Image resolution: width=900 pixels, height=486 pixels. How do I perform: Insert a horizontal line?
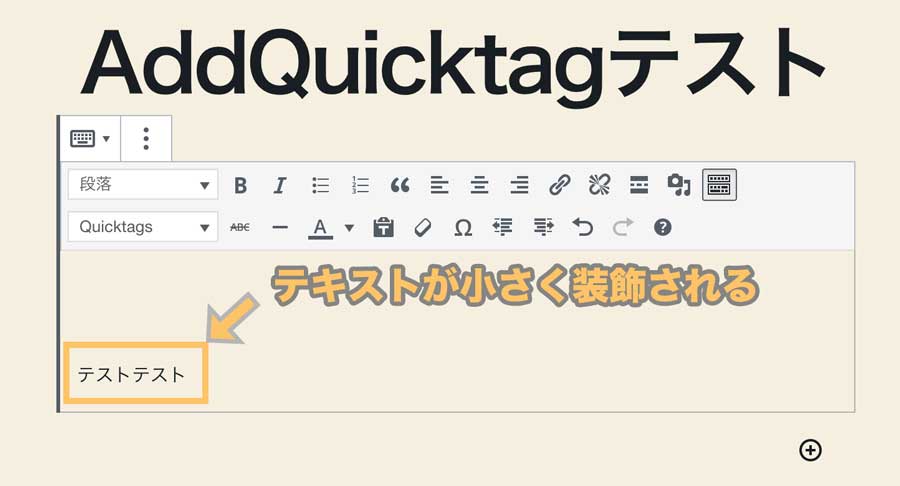coord(280,227)
